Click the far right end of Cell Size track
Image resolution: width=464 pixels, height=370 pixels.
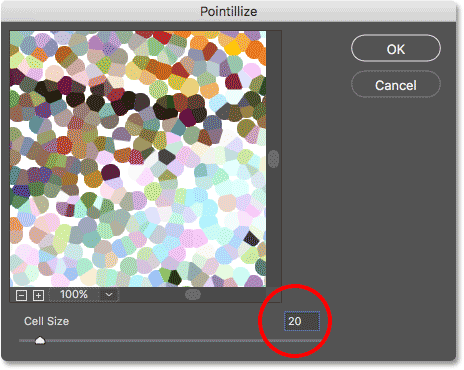tap(320, 341)
